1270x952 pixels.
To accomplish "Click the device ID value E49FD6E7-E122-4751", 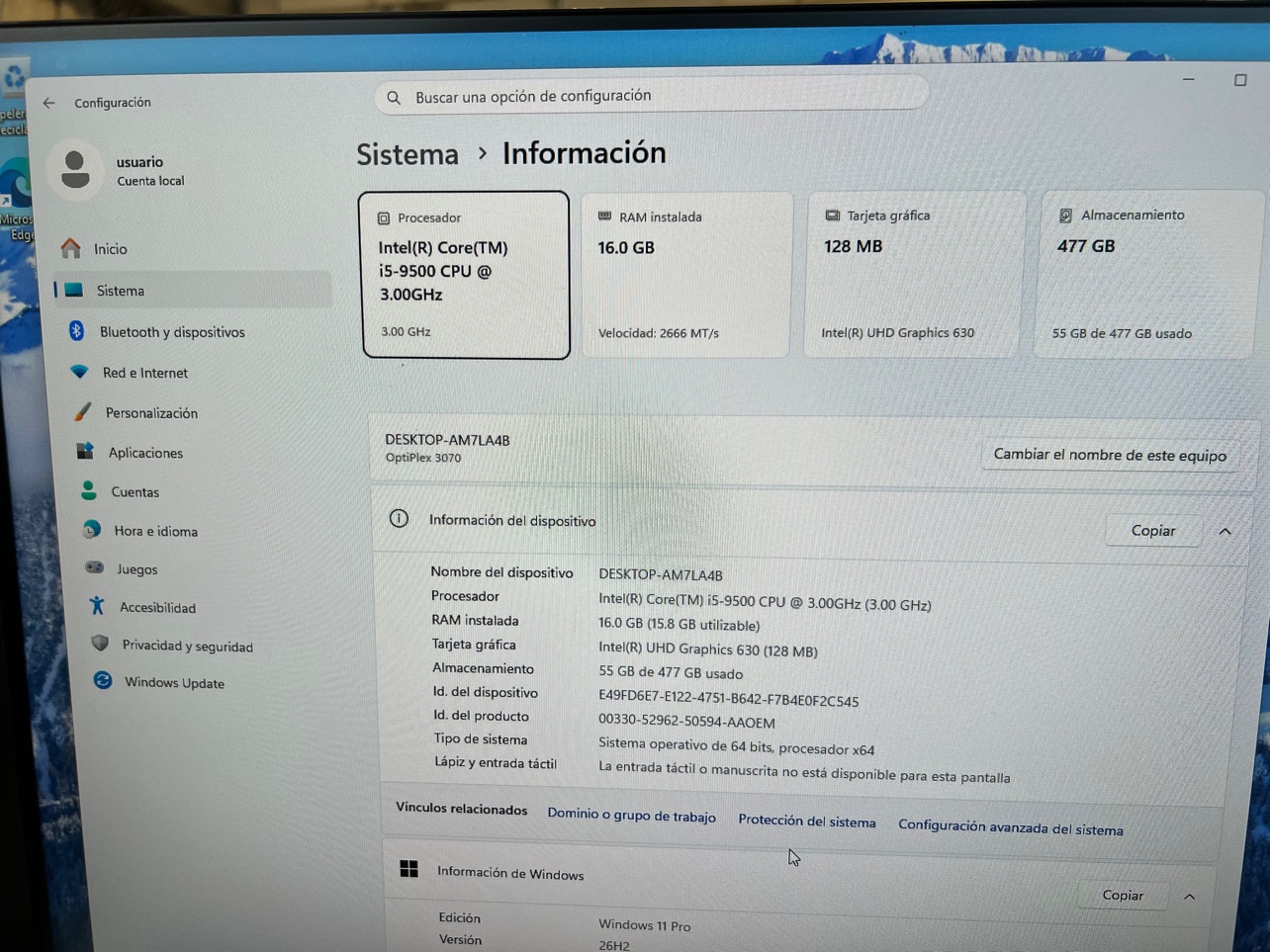I will [x=728, y=700].
